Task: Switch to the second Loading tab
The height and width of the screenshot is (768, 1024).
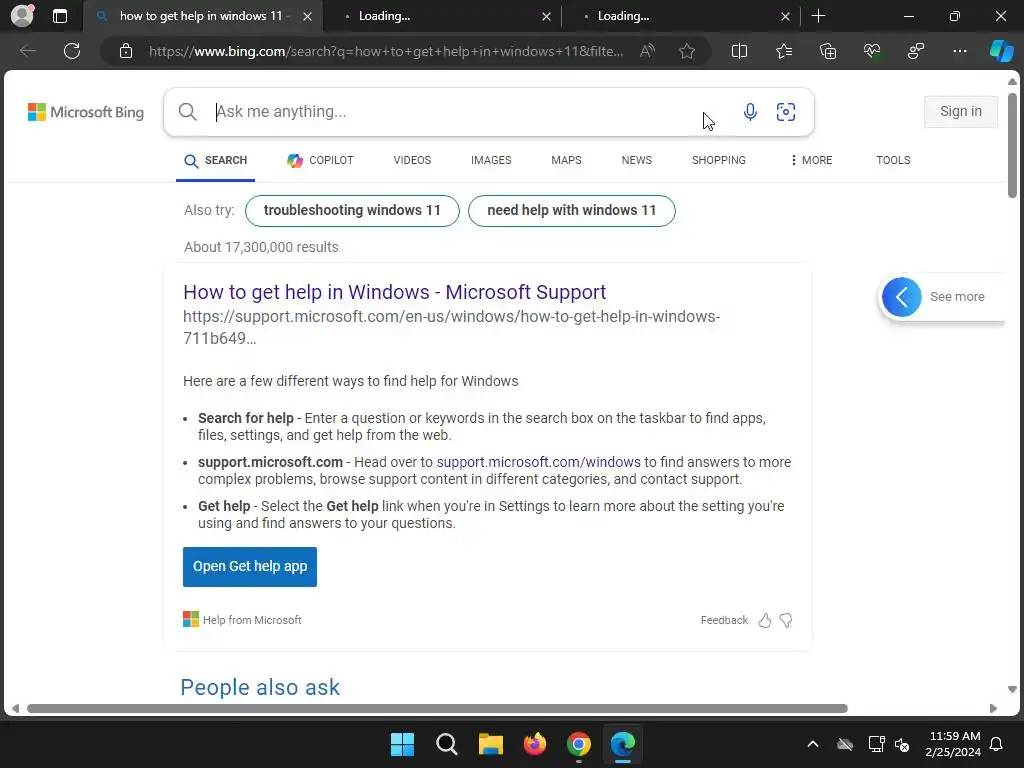Action: click(681, 16)
